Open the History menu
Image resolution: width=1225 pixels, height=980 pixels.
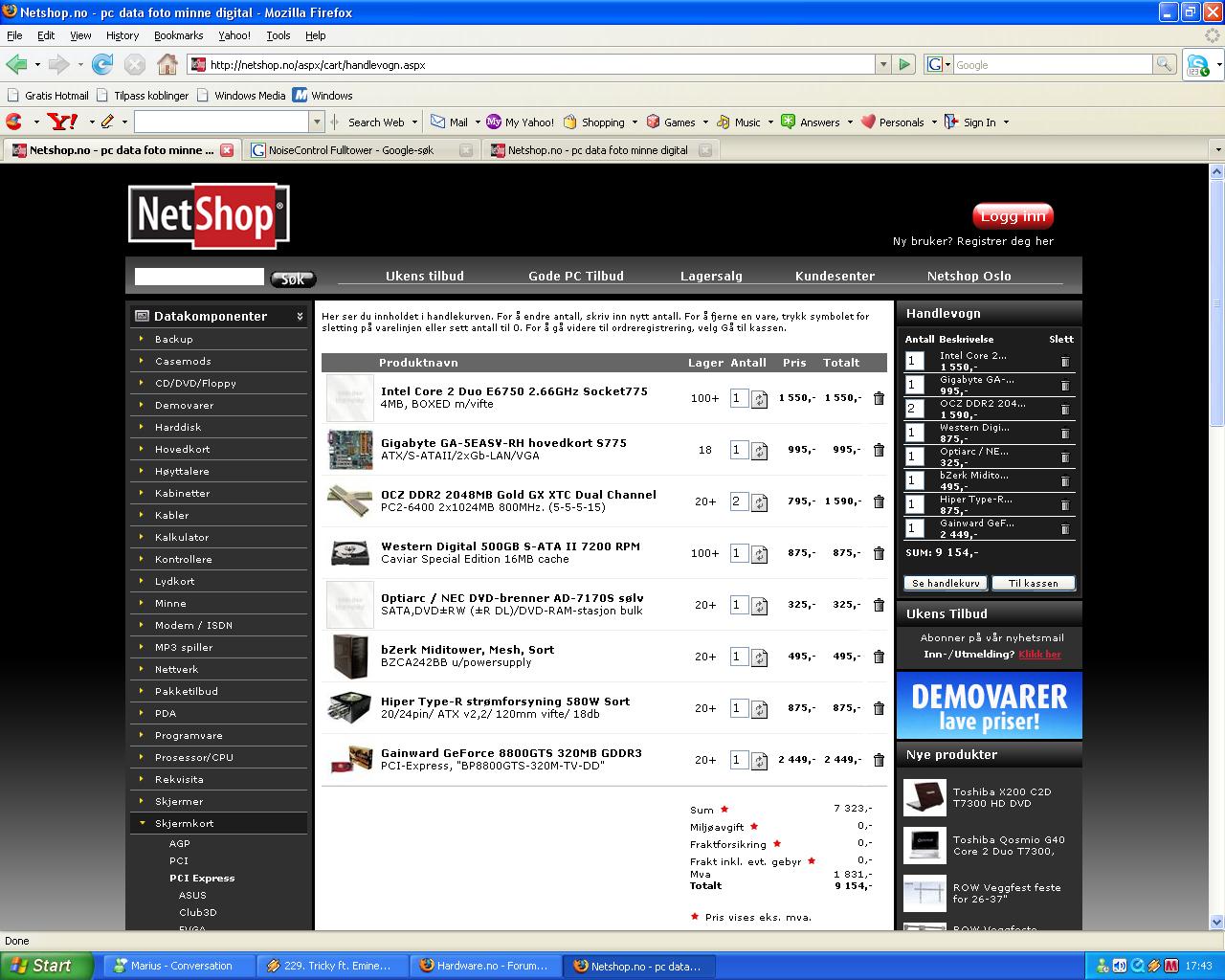(x=122, y=35)
